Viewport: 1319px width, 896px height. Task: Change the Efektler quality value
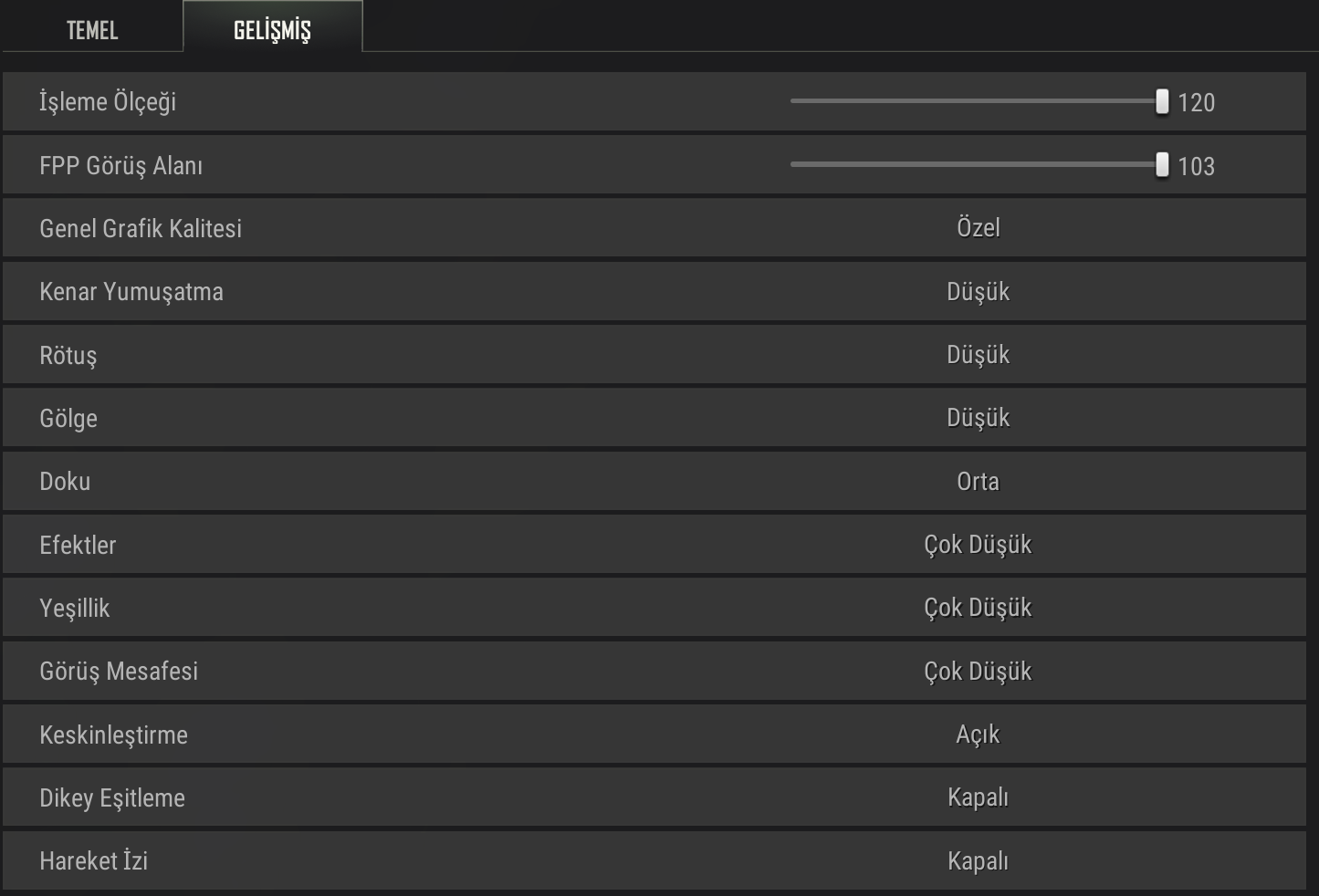point(978,545)
